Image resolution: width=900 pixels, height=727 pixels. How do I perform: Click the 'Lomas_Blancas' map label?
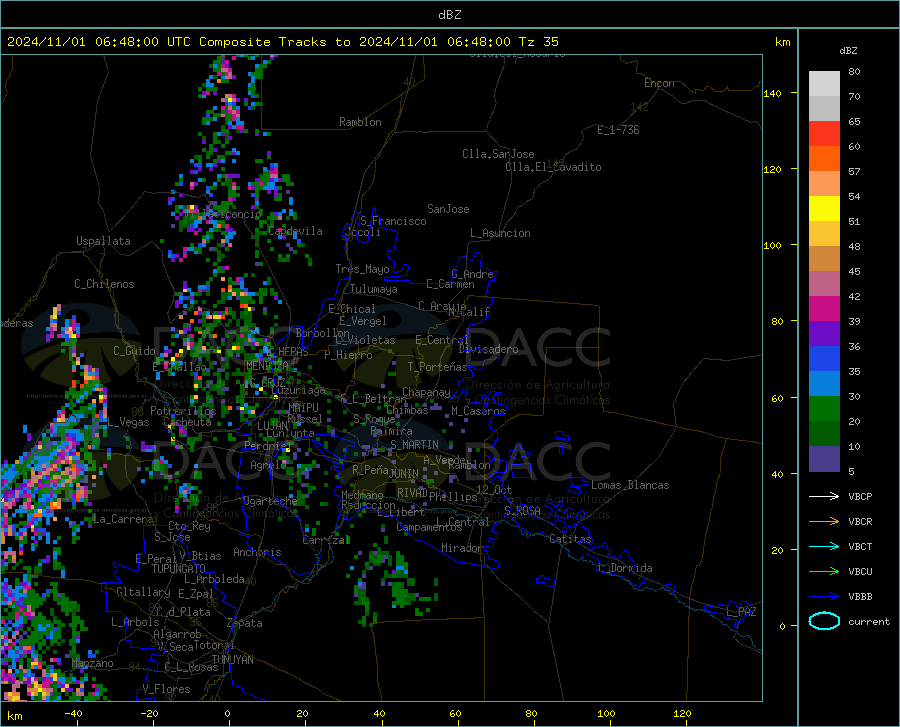click(630, 485)
